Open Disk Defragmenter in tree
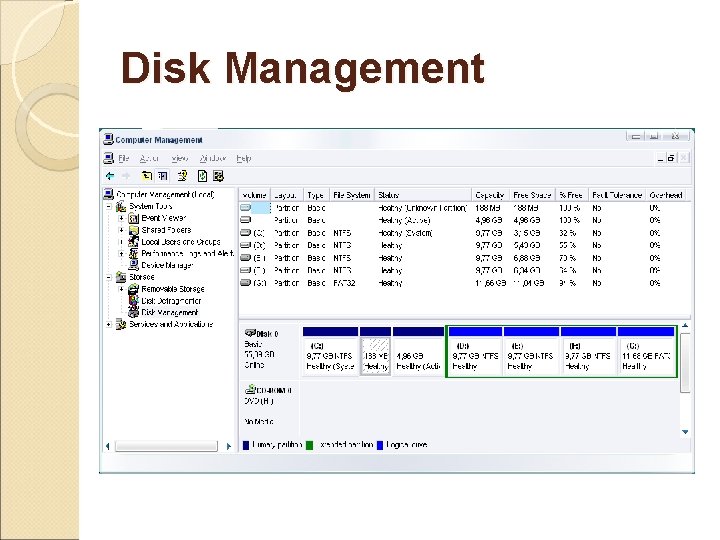 171,301
